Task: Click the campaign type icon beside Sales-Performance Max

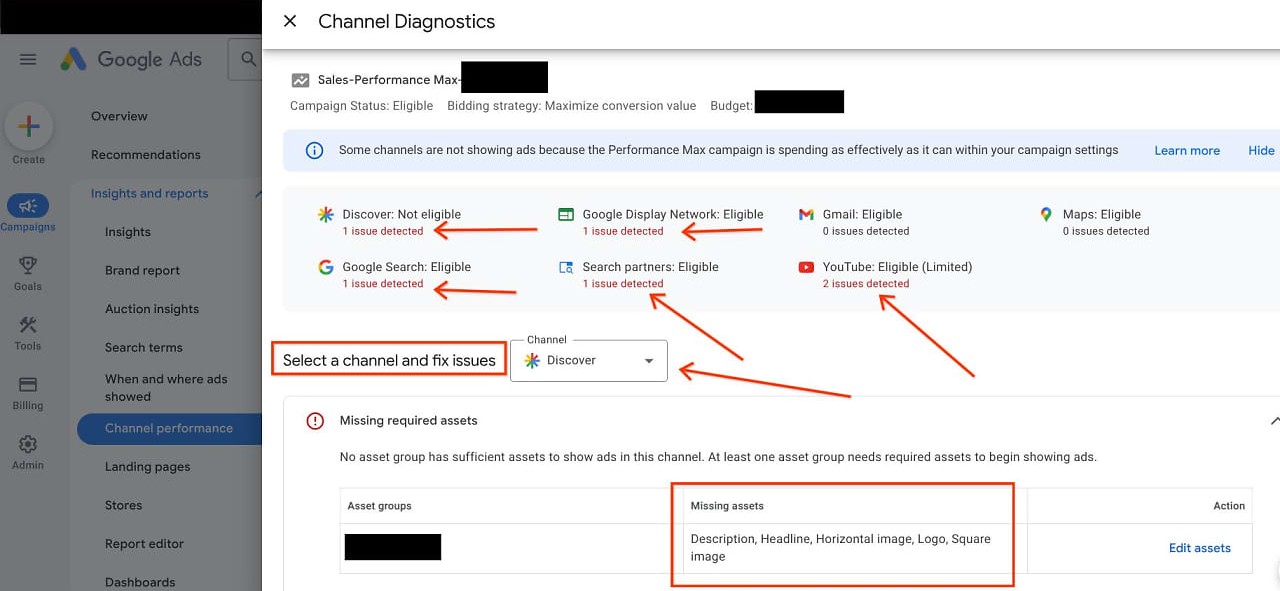Action: 300,80
